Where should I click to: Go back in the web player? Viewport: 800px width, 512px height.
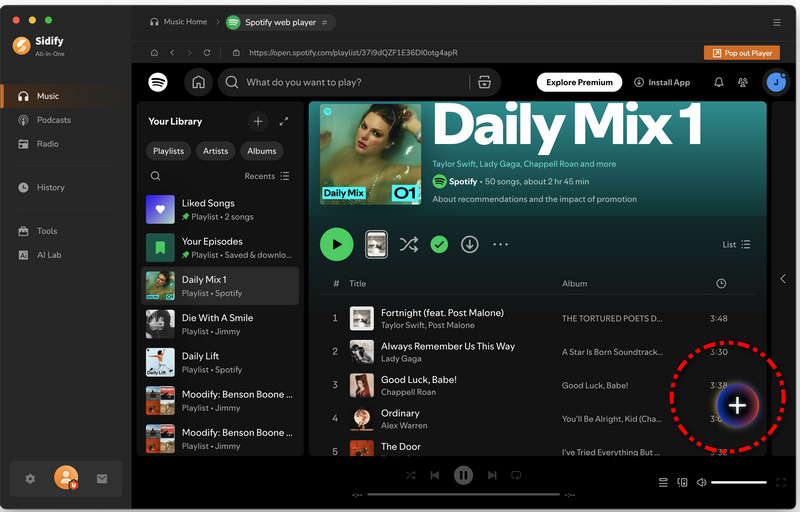pyautogui.click(x=172, y=53)
